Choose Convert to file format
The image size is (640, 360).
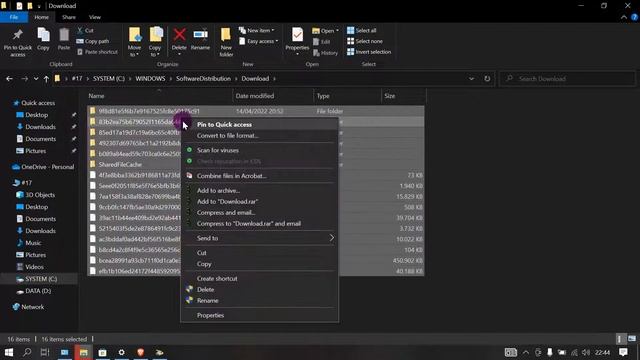tap(260, 136)
